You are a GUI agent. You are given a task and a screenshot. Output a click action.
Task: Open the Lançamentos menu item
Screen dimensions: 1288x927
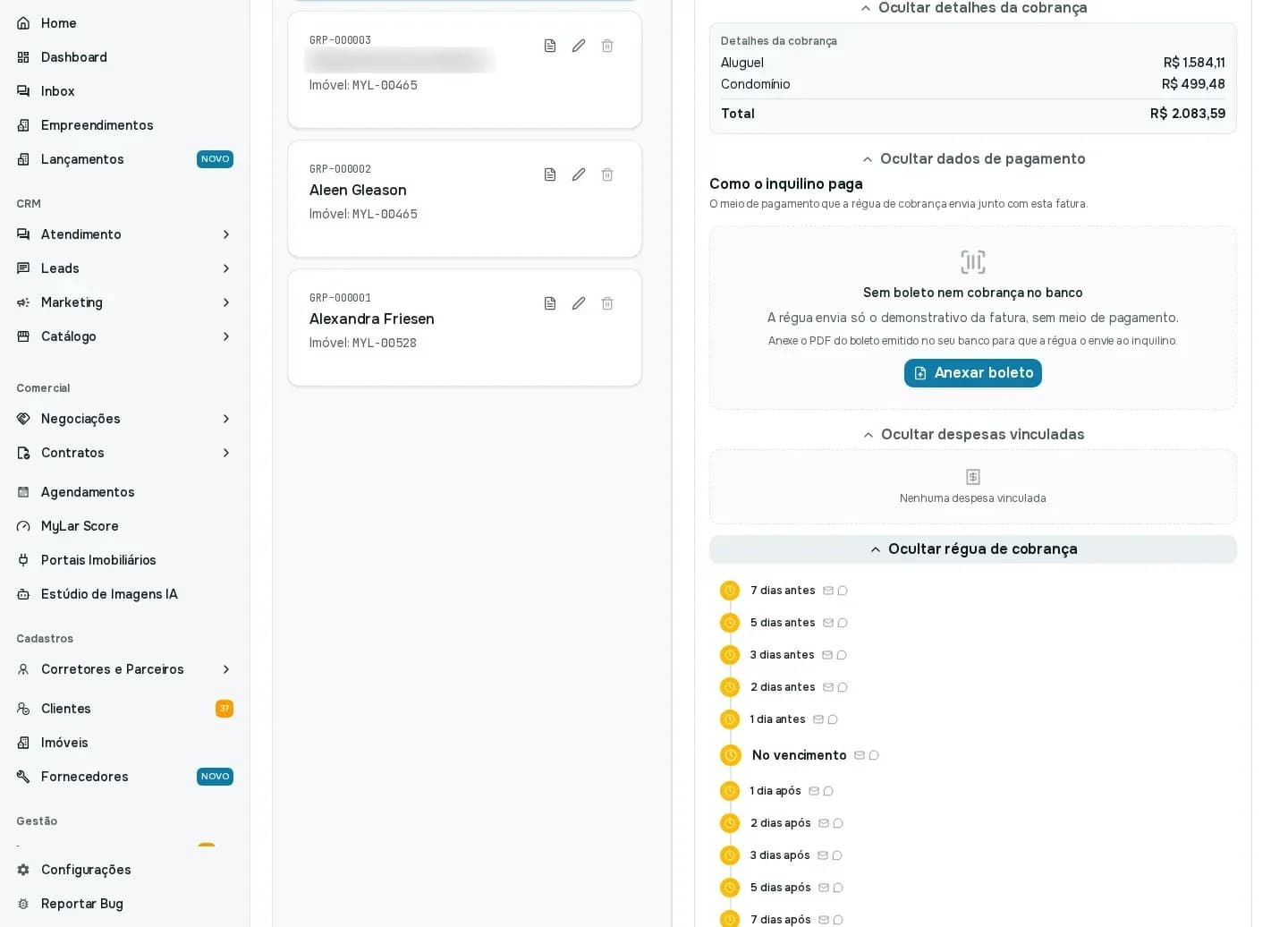point(124,159)
